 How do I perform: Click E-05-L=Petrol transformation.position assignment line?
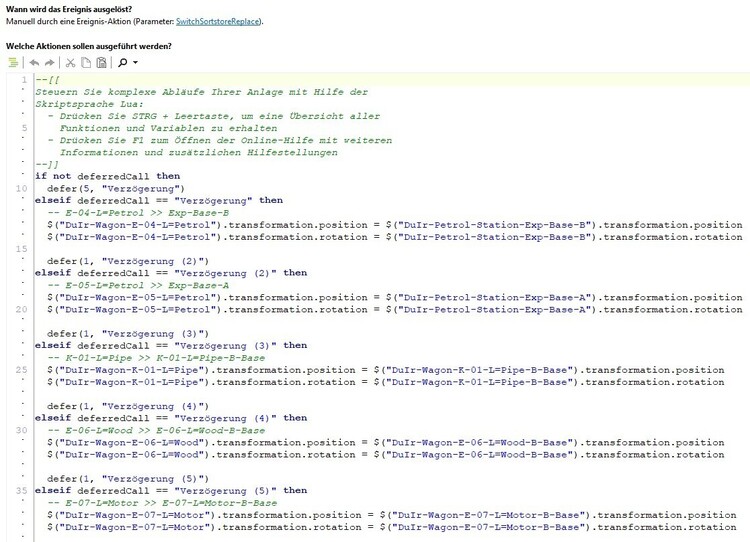[x=395, y=298]
